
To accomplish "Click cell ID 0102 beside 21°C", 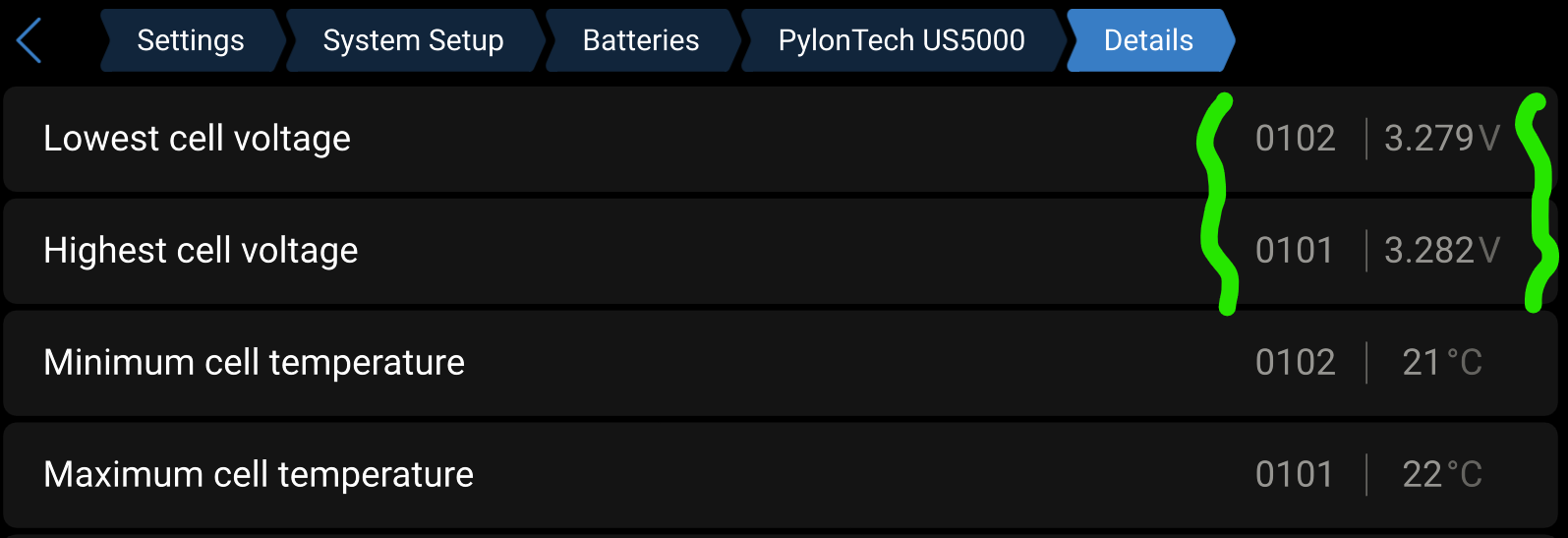I will point(1295,363).
